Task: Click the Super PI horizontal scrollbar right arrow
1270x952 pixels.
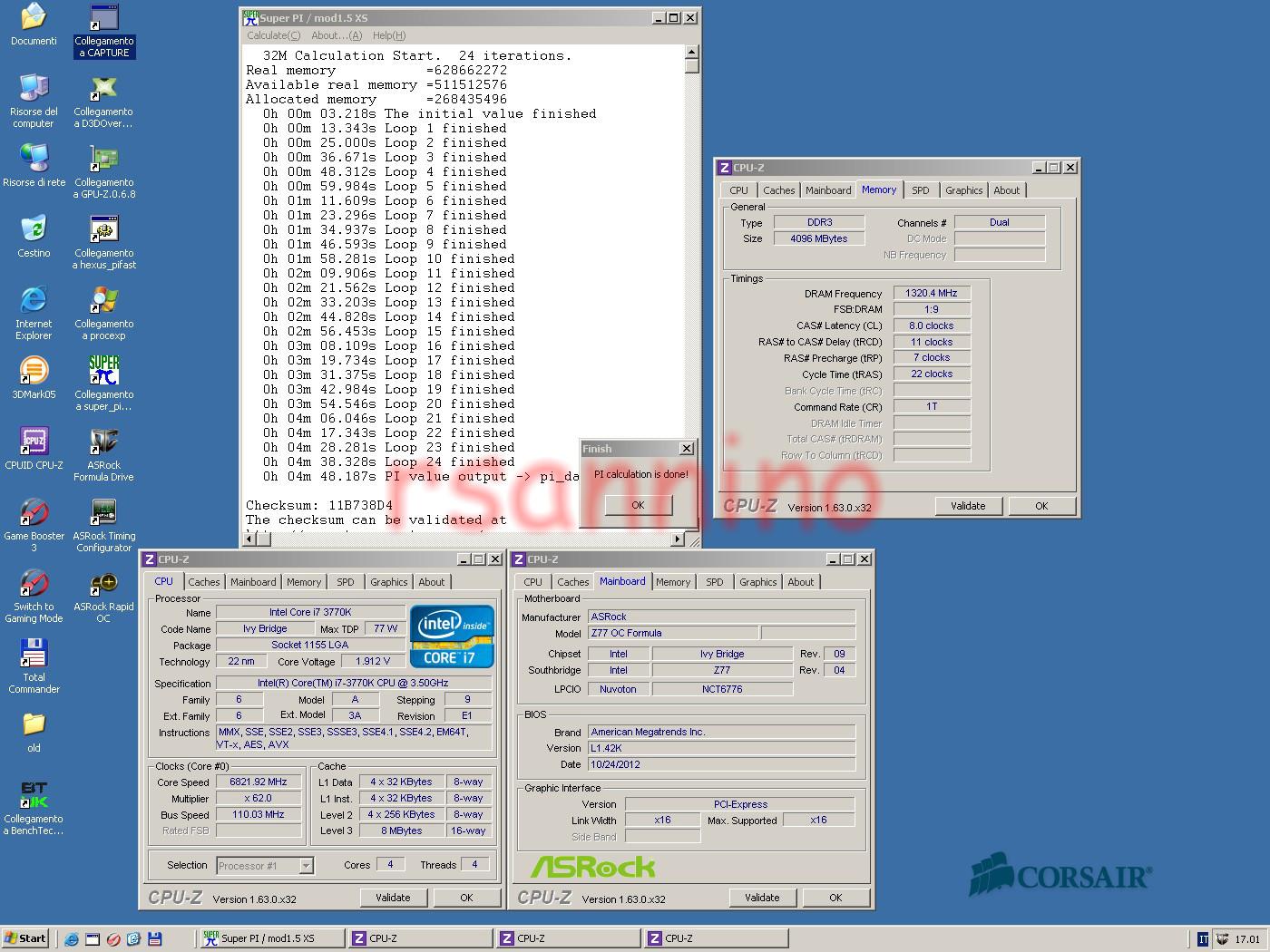Action: coord(677,539)
